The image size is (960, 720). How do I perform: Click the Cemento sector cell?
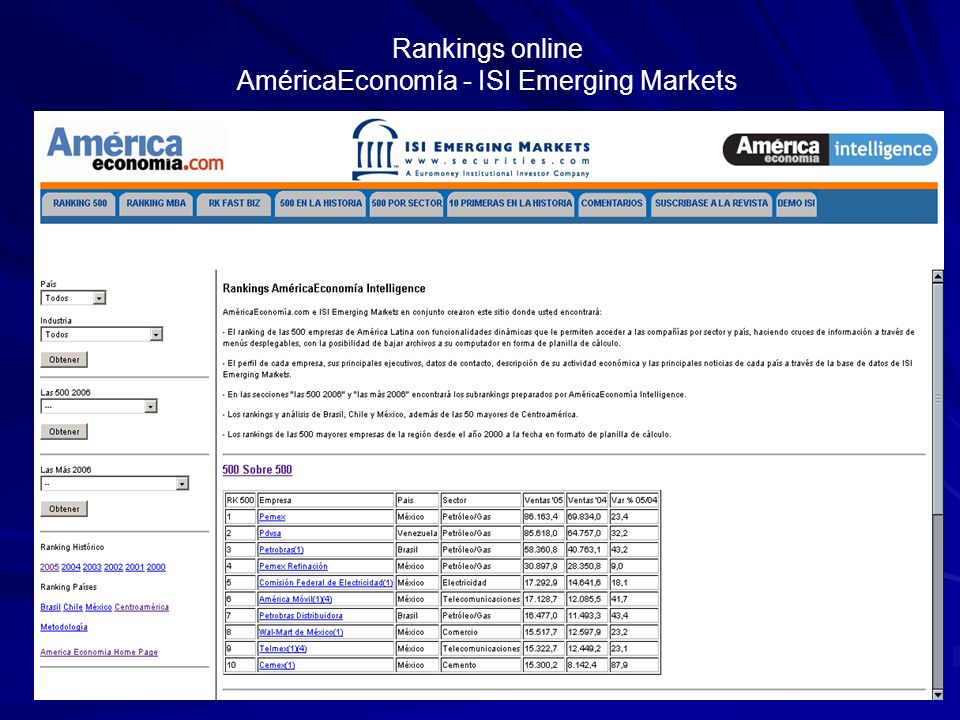coord(481,666)
